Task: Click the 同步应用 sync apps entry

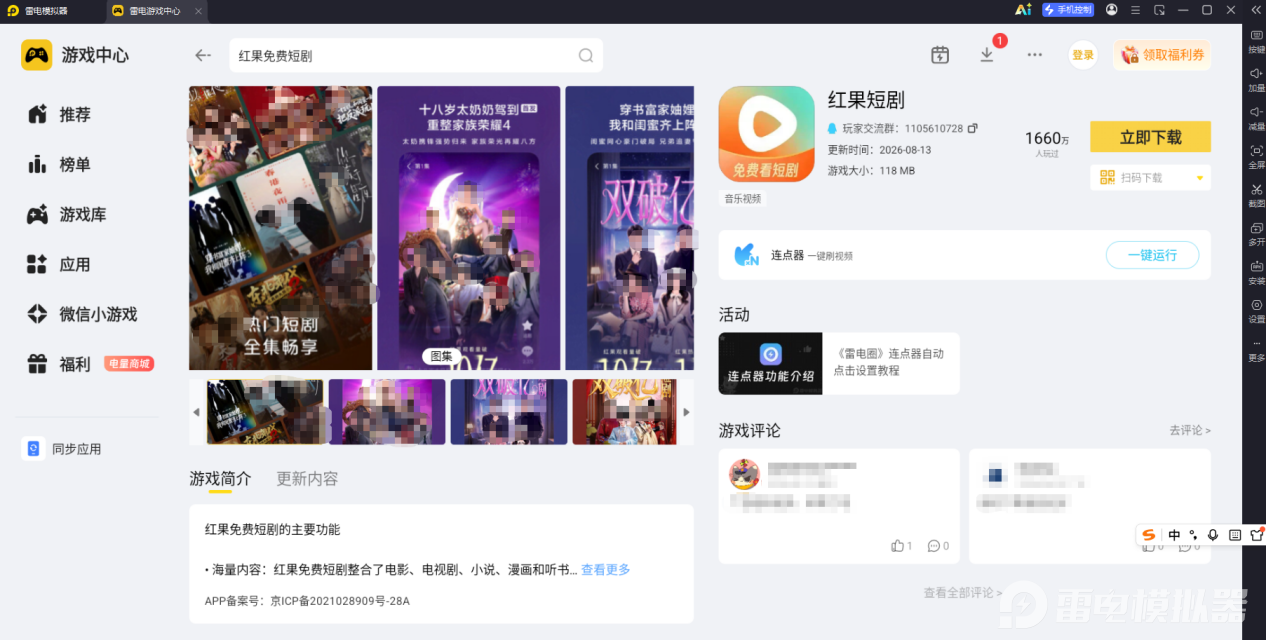Action: [x=62, y=449]
